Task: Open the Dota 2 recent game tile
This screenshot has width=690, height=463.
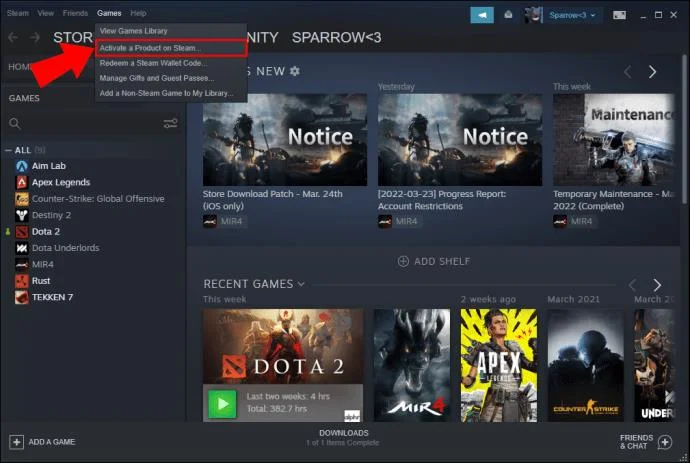Action: tap(283, 346)
